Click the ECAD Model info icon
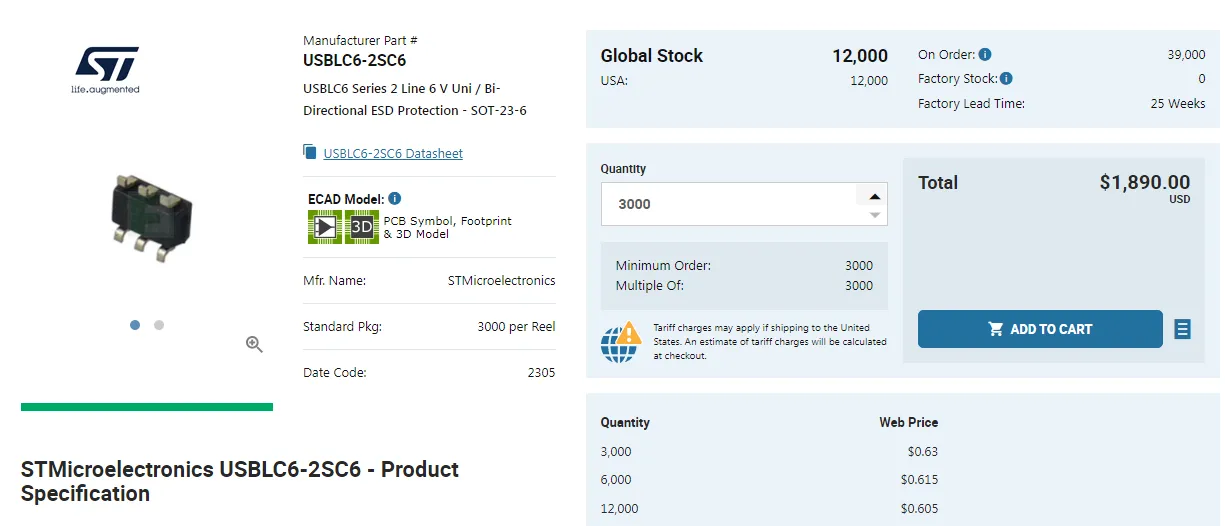This screenshot has height=526, width=1225. [395, 199]
